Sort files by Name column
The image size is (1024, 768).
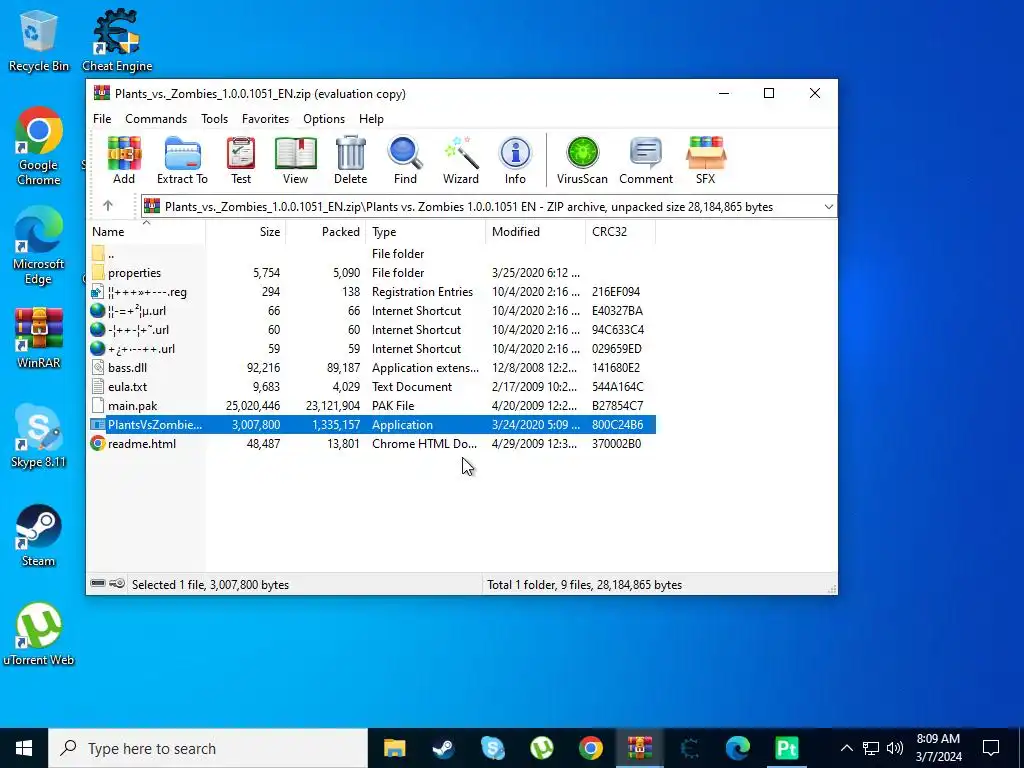point(146,232)
